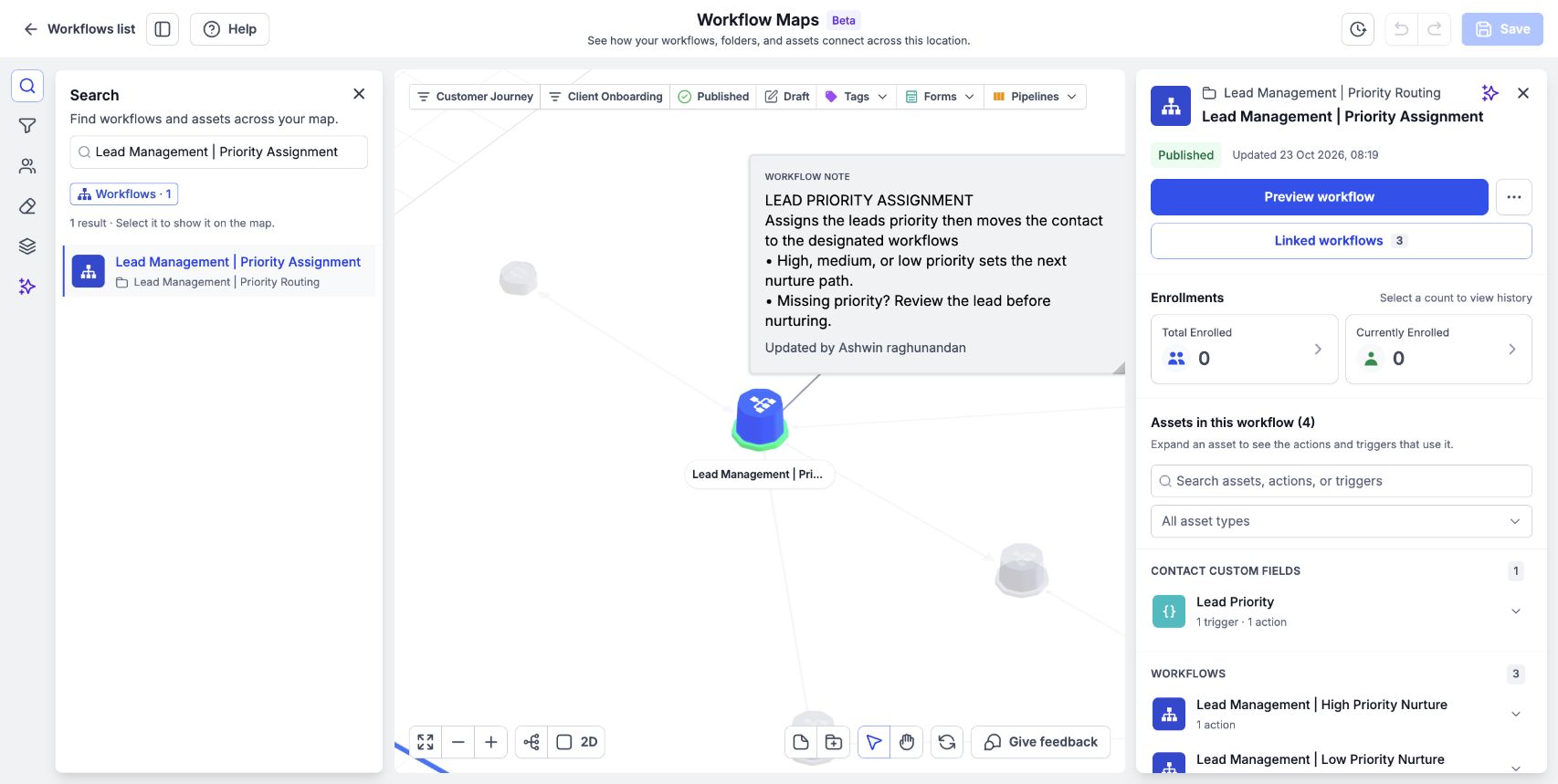This screenshot has width=1558, height=784.
Task: Toggle the Published filter
Action: 713,97
